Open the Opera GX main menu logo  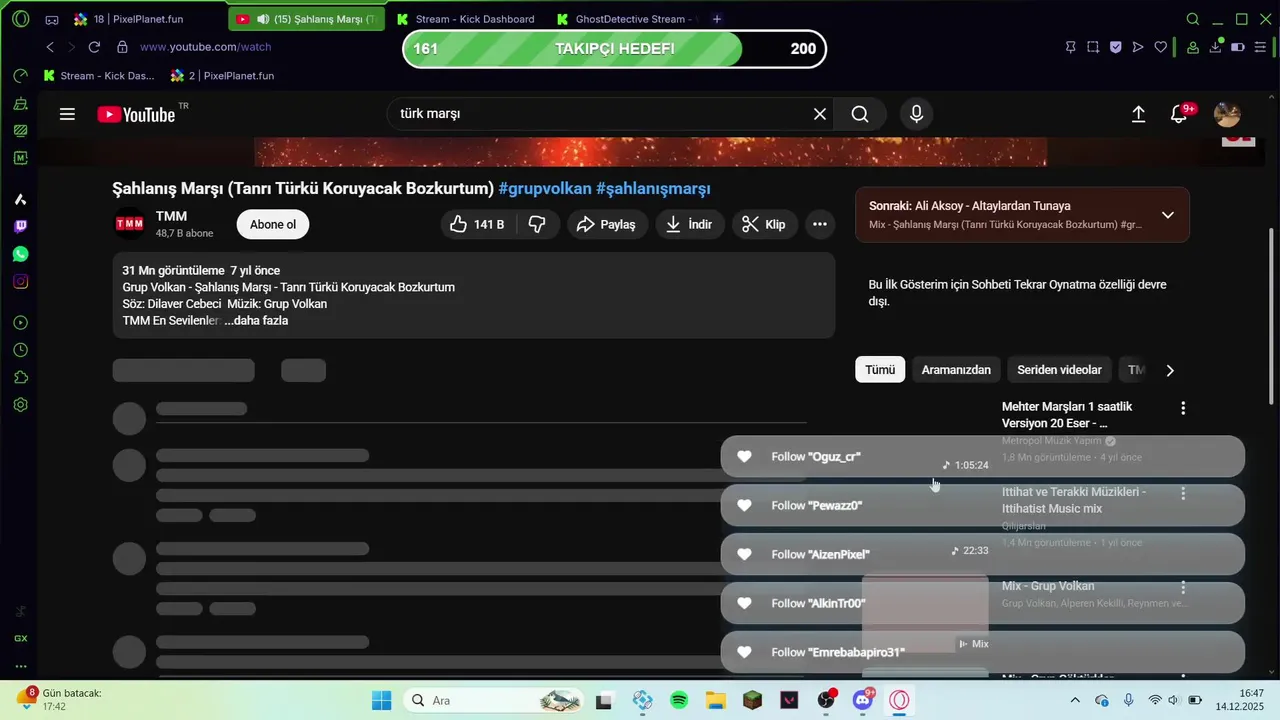pos(21,19)
